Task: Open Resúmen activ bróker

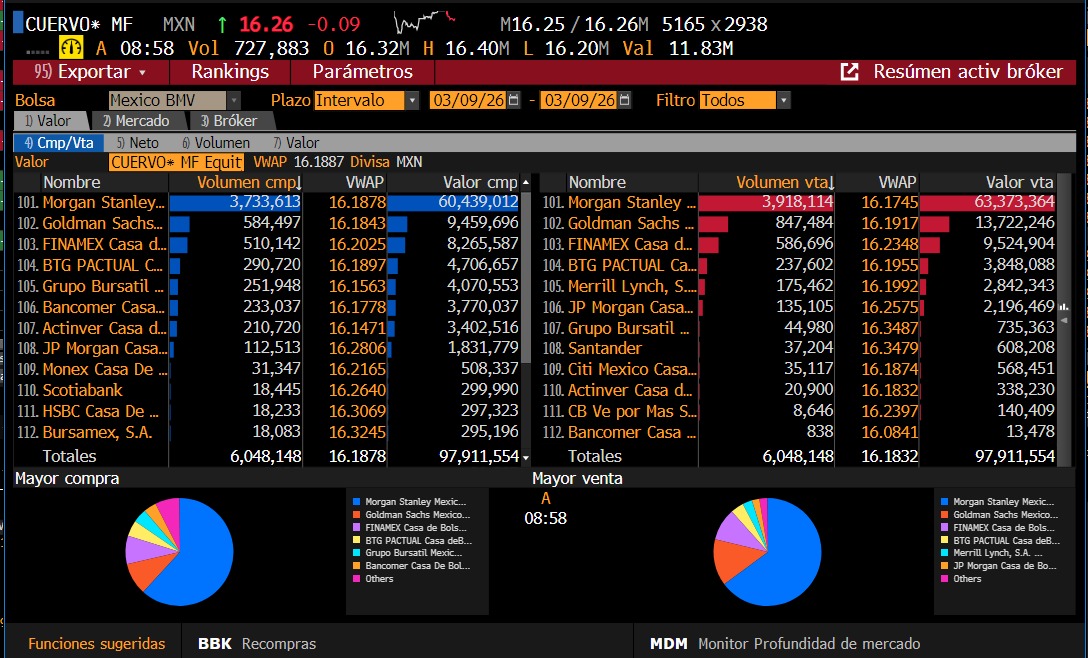Action: point(967,71)
